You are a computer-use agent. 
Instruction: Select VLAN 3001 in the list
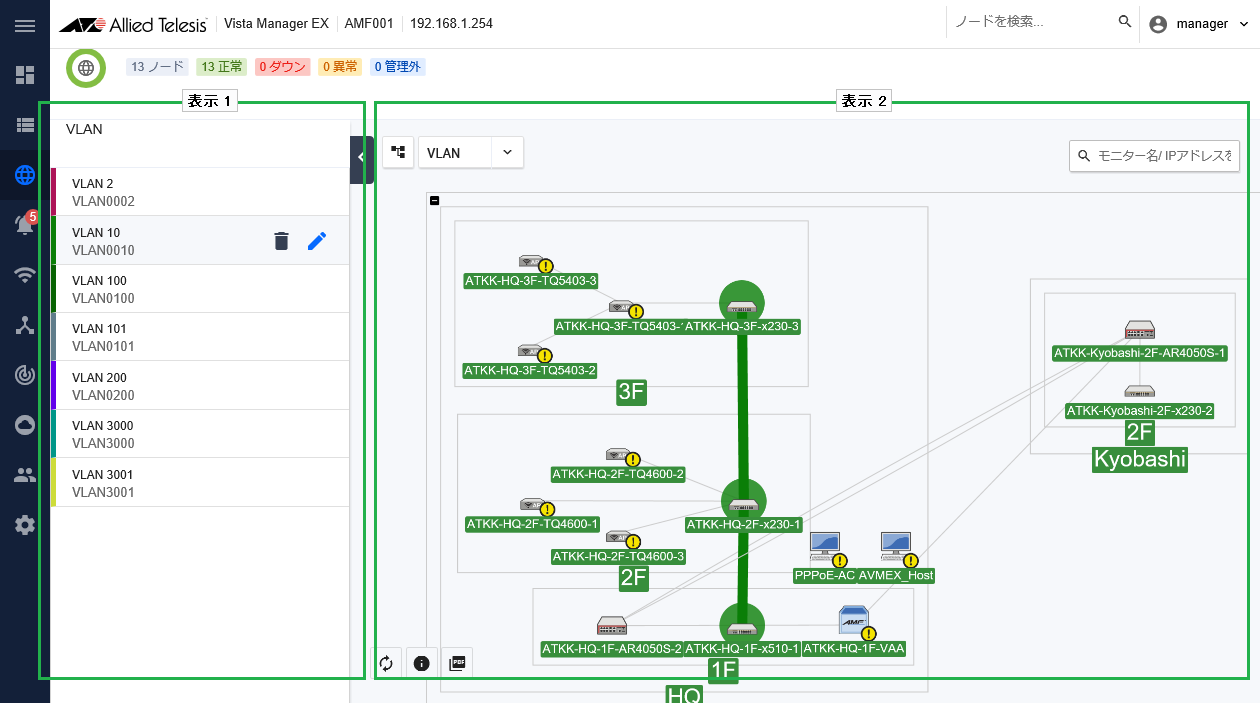click(200, 483)
